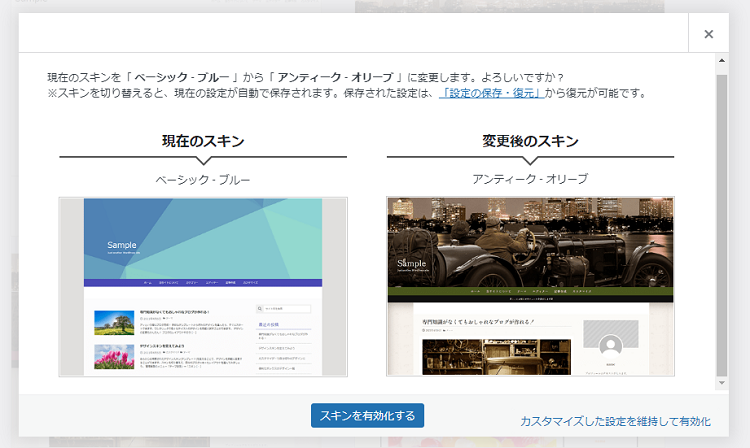Image resolution: width=750 pixels, height=448 pixels.
Task: Click カスタマイズした設定を維持して有効化 link
Action: pos(615,421)
